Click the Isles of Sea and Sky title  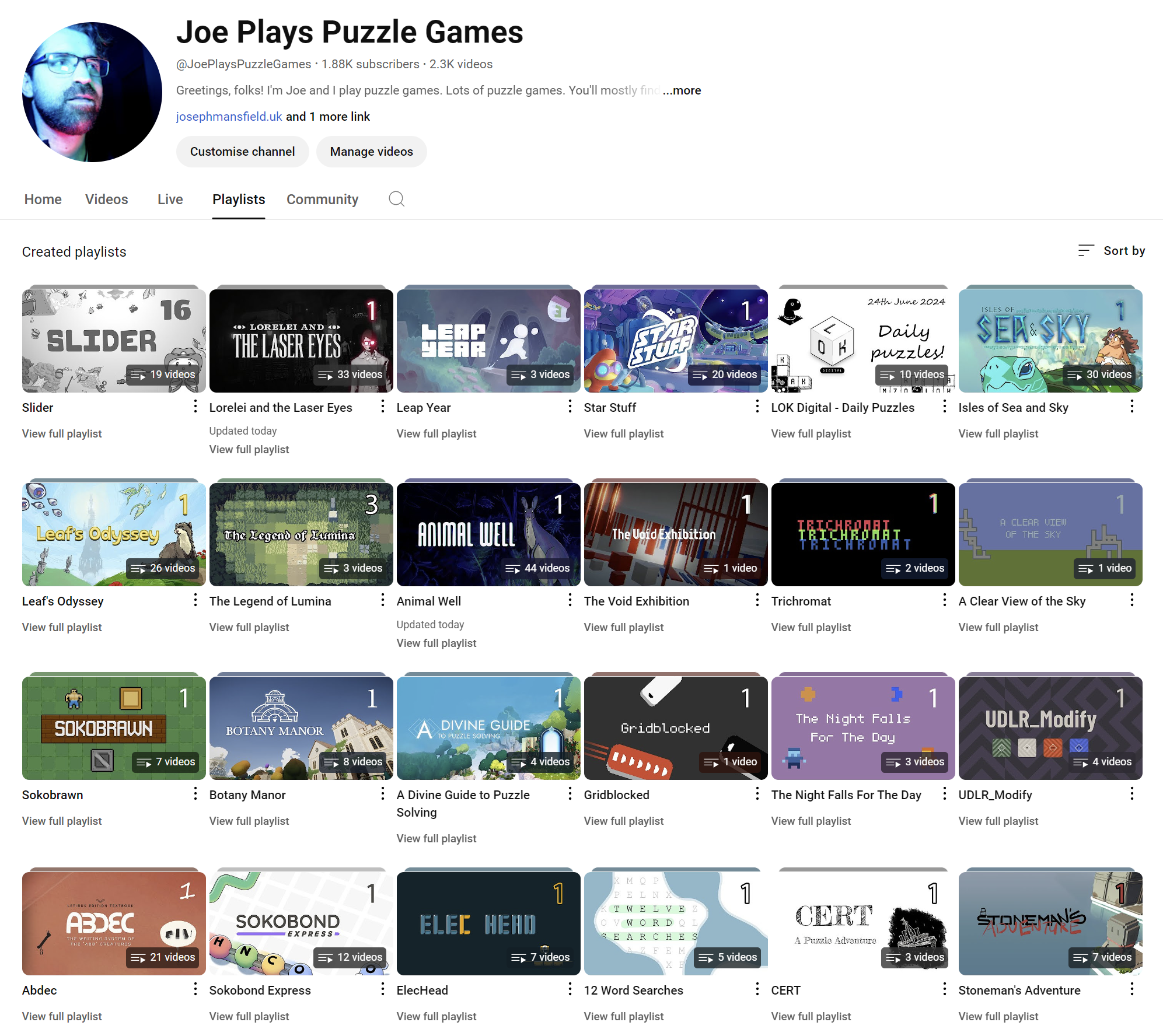click(1014, 408)
